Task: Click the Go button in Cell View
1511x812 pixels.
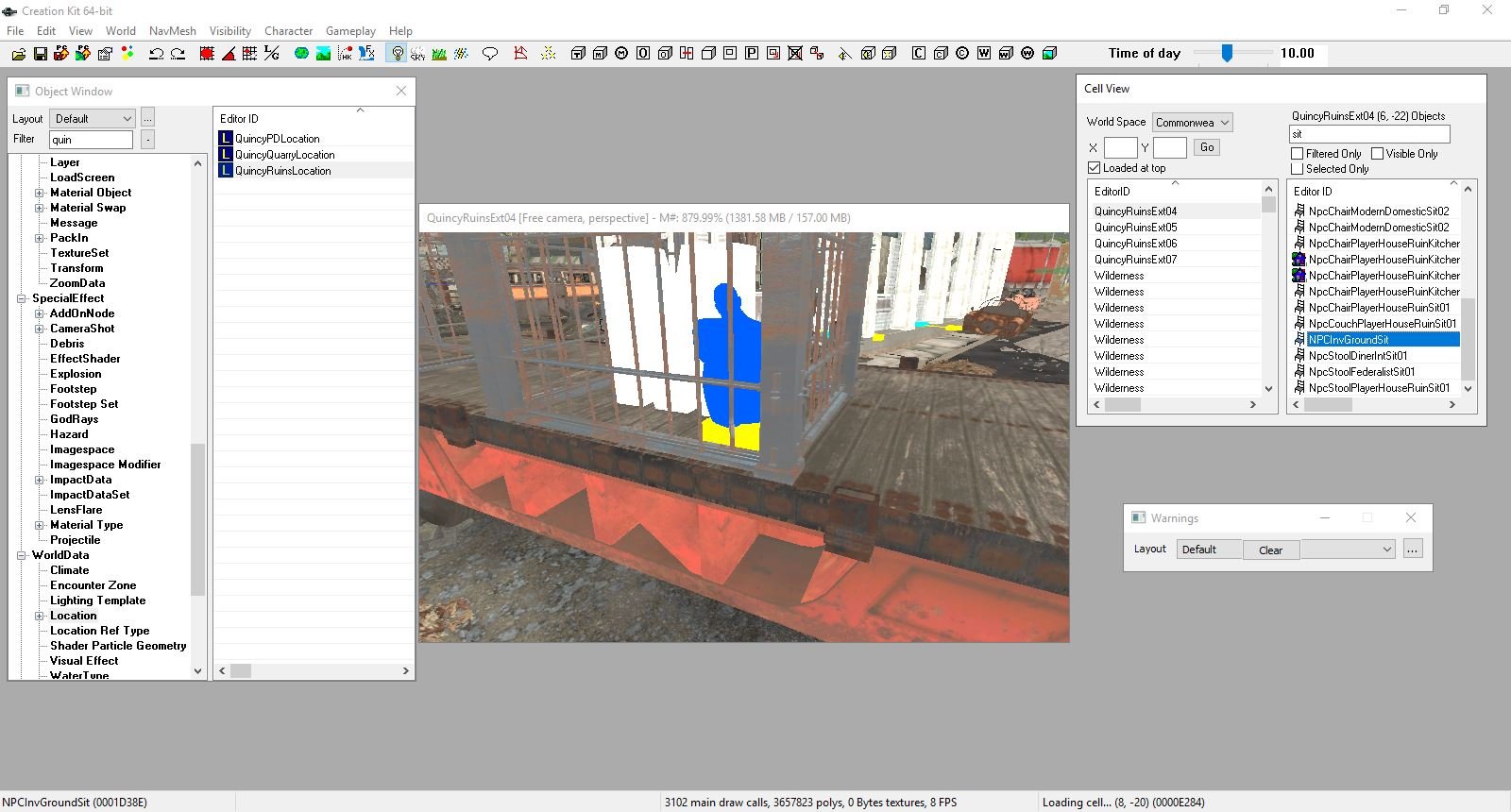Action: (x=1207, y=147)
